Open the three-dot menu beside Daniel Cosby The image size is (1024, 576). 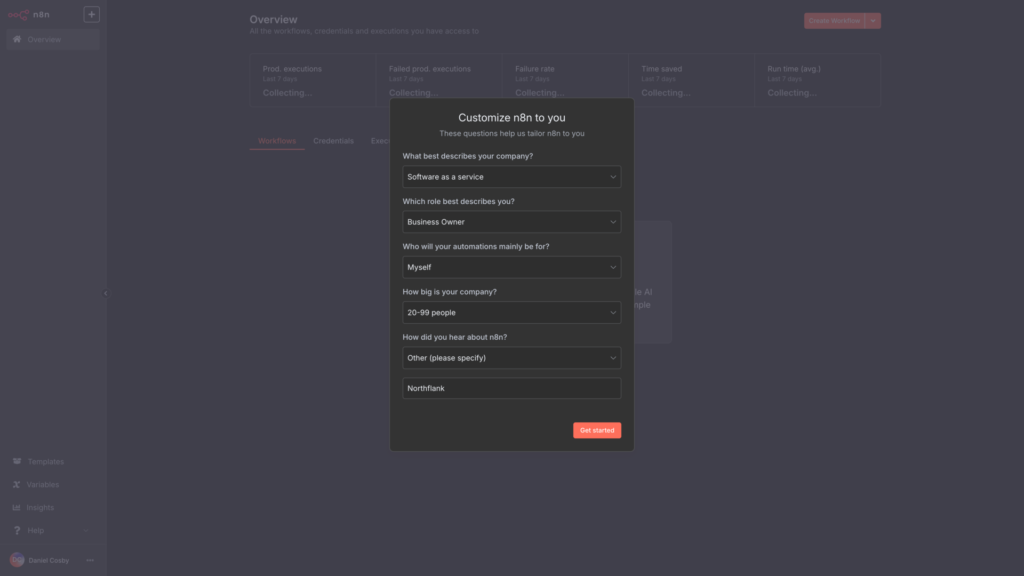90,560
